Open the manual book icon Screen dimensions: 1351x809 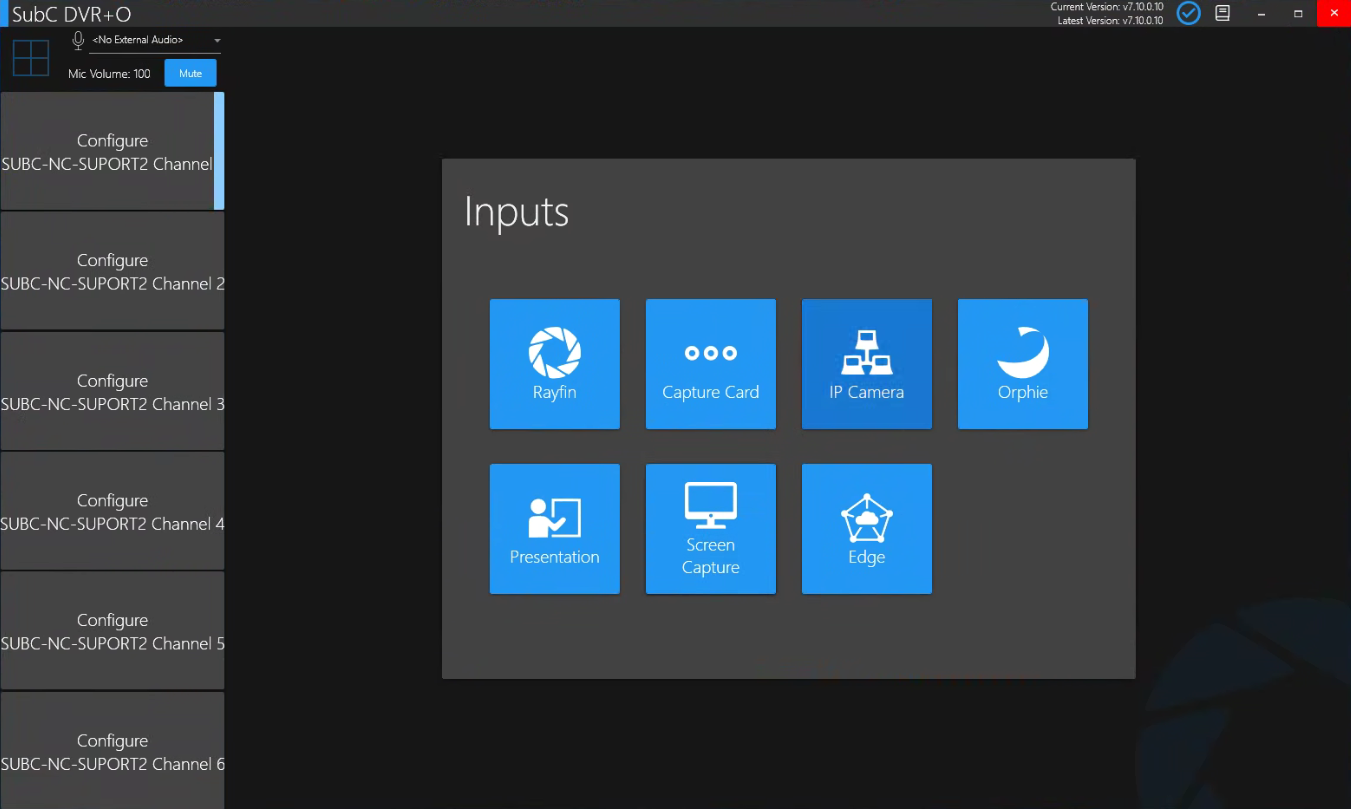(x=1222, y=13)
